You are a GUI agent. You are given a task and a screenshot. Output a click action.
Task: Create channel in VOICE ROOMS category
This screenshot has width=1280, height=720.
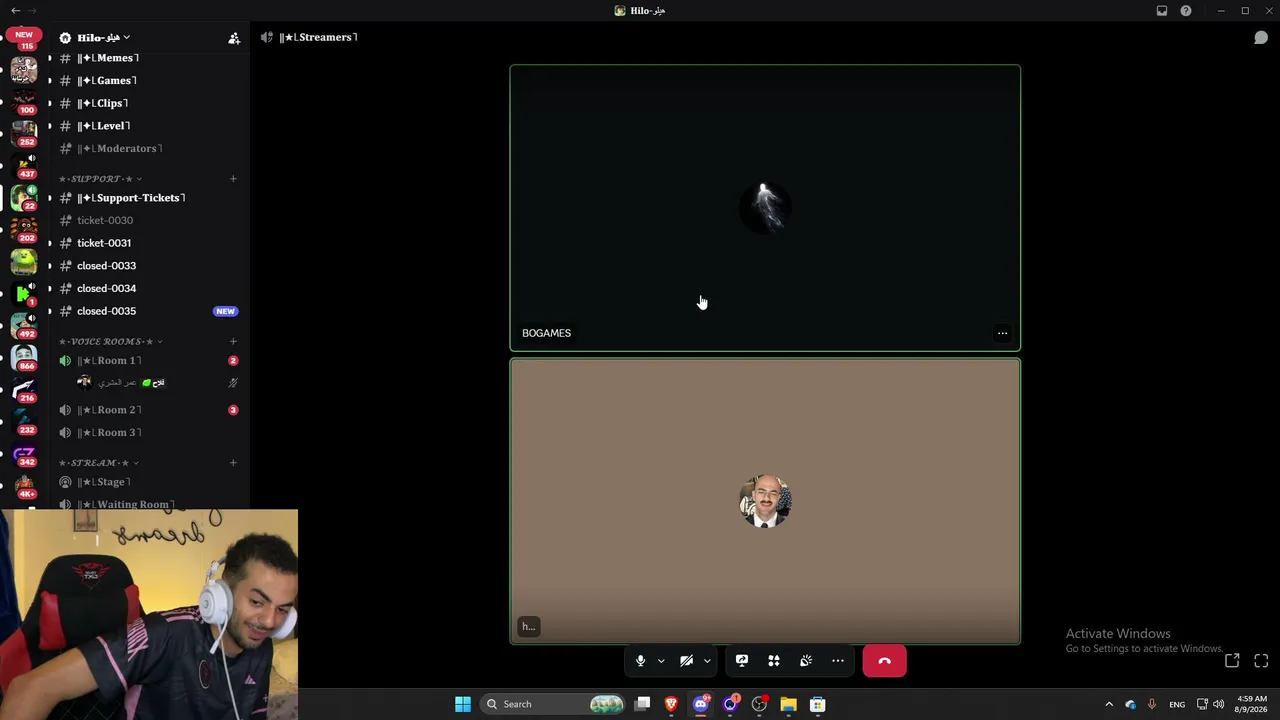[233, 342]
